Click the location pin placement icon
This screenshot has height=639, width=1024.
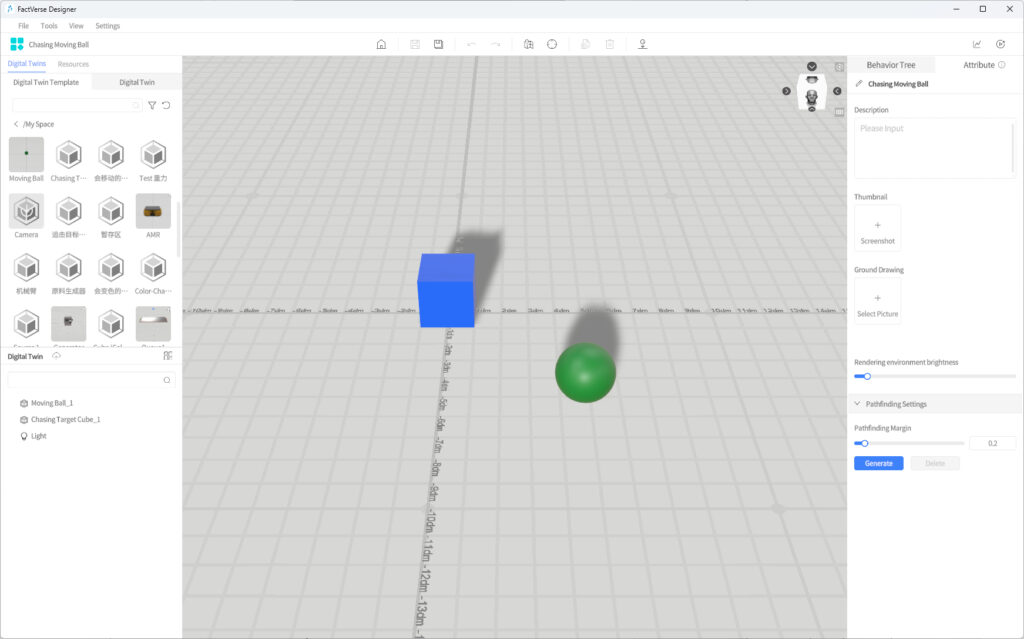(643, 44)
